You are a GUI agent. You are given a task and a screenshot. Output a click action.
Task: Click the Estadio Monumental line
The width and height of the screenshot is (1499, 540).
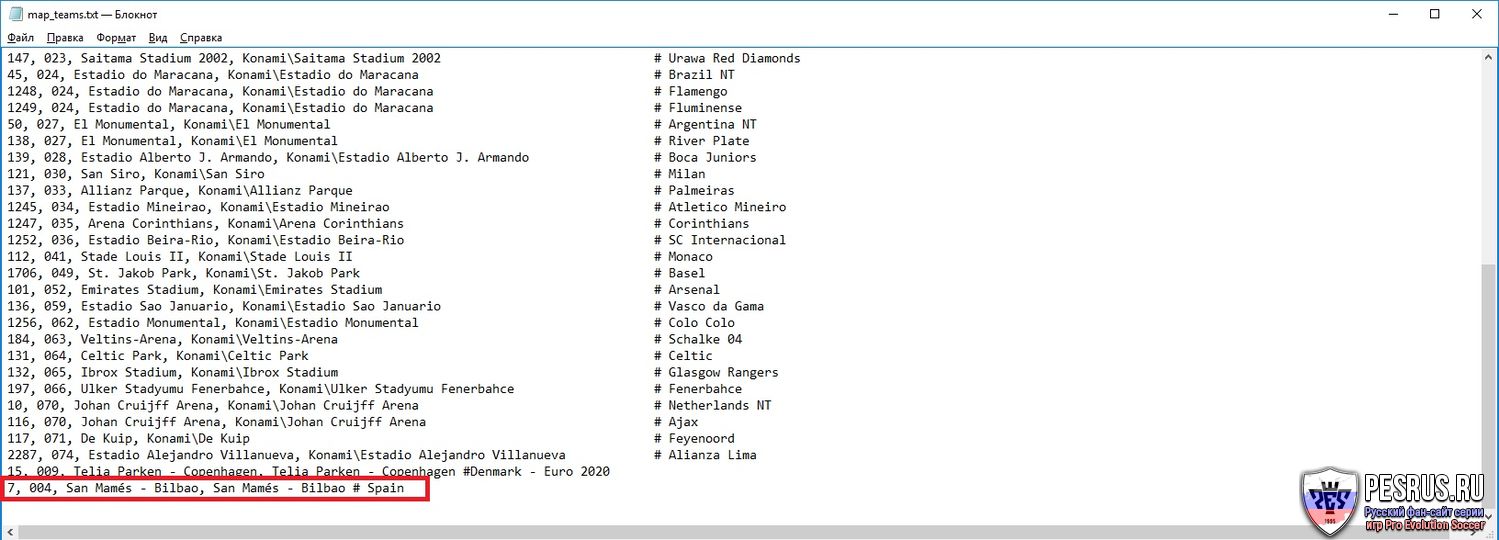371,322
